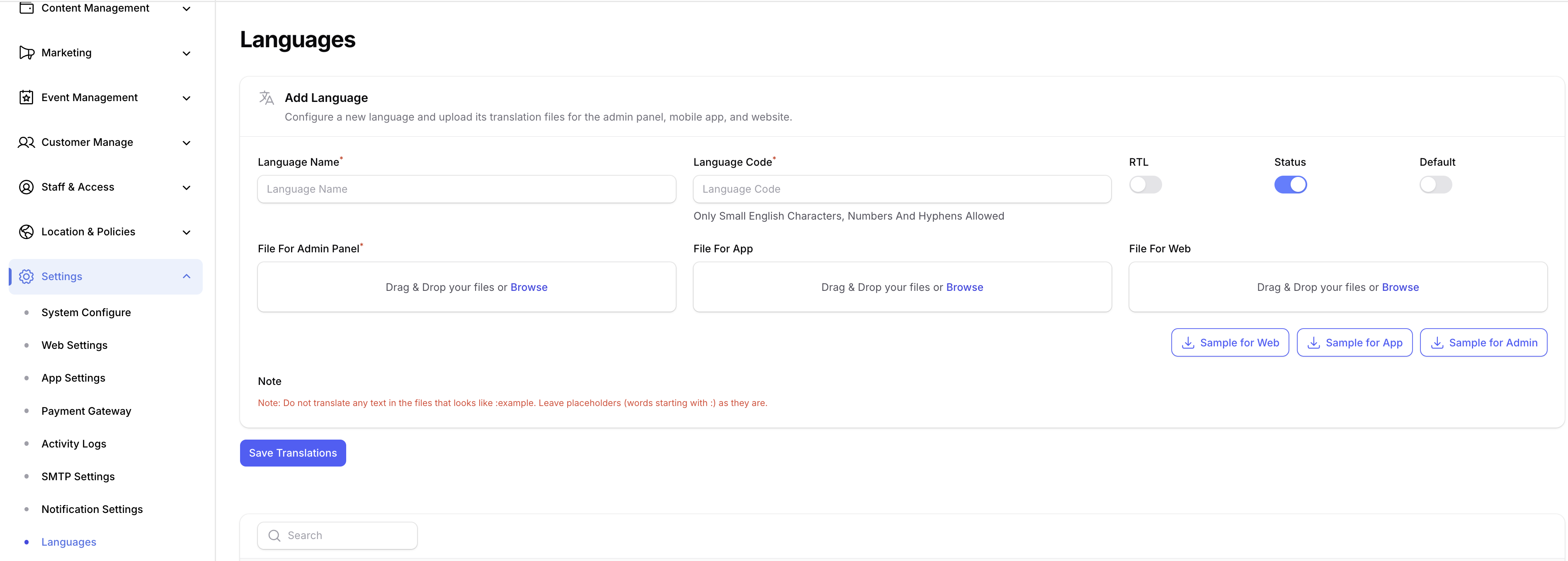This screenshot has width=1568, height=561.
Task: Click the Content Management menu label
Action: click(x=95, y=8)
